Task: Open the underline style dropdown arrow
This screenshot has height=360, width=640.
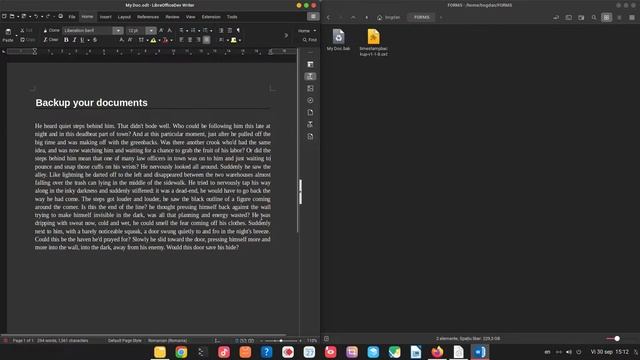Action: pyautogui.click(x=88, y=40)
